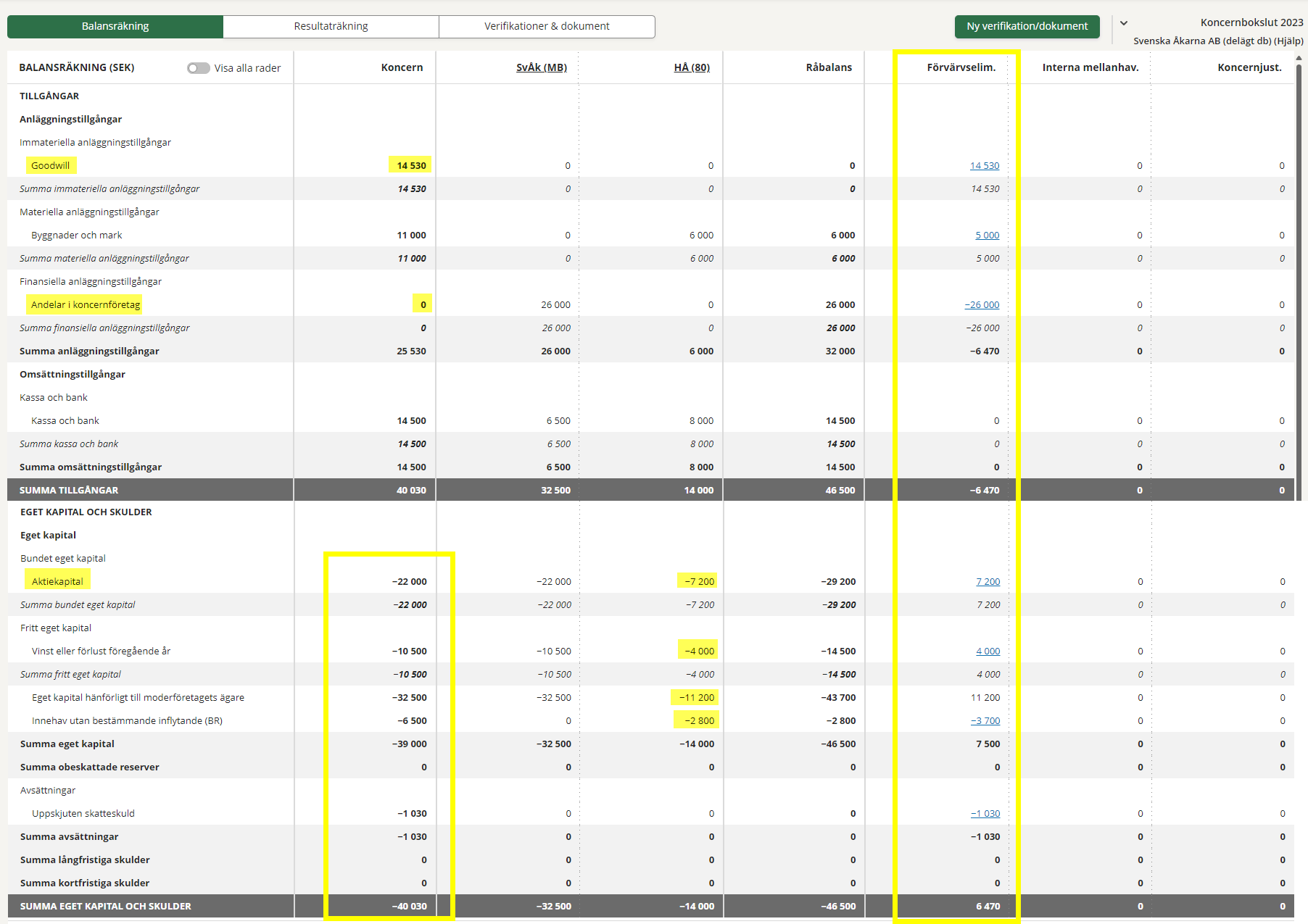Click the −1 030 Uppskjuten skatteskuld link
1308x924 pixels.
coord(985,813)
